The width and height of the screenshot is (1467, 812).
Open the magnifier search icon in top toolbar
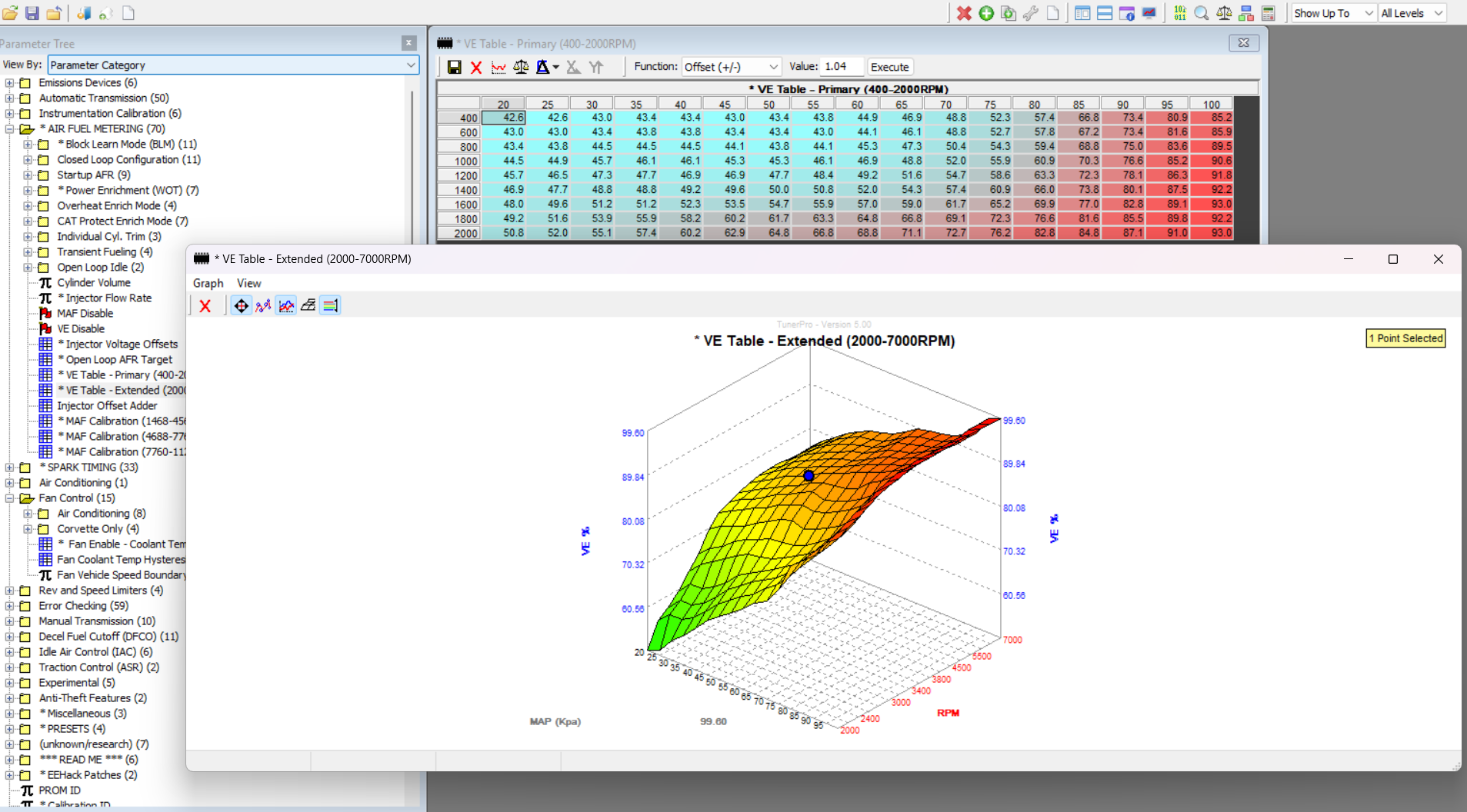coord(1202,13)
